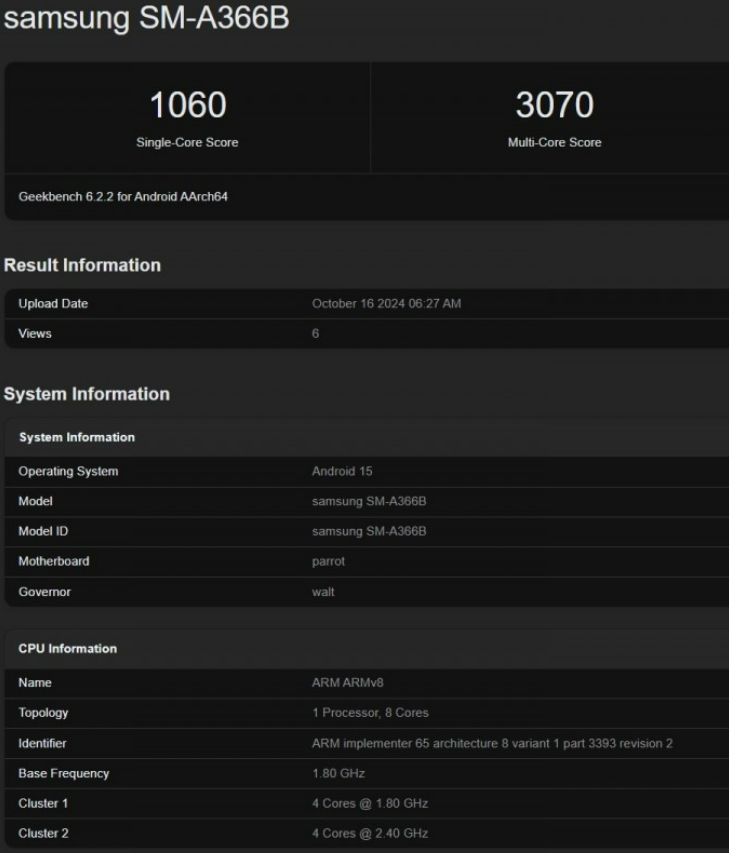Screen dimensions: 729x853
Task: Select the ARM ARMv8 value
Action: (347, 683)
